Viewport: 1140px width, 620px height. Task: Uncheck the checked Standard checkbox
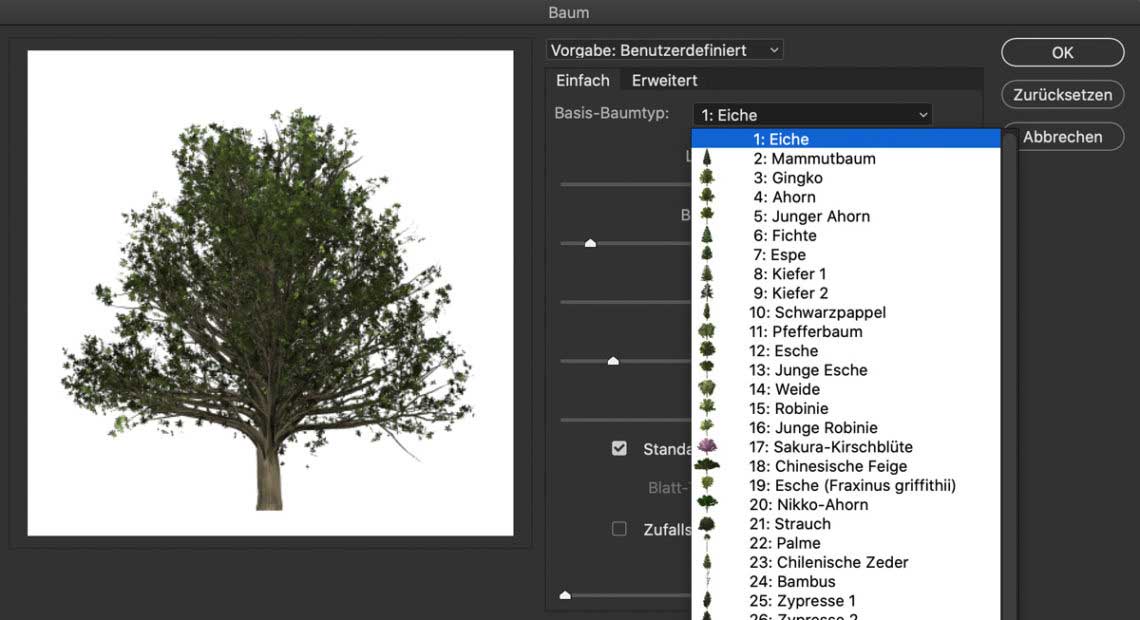(619, 448)
